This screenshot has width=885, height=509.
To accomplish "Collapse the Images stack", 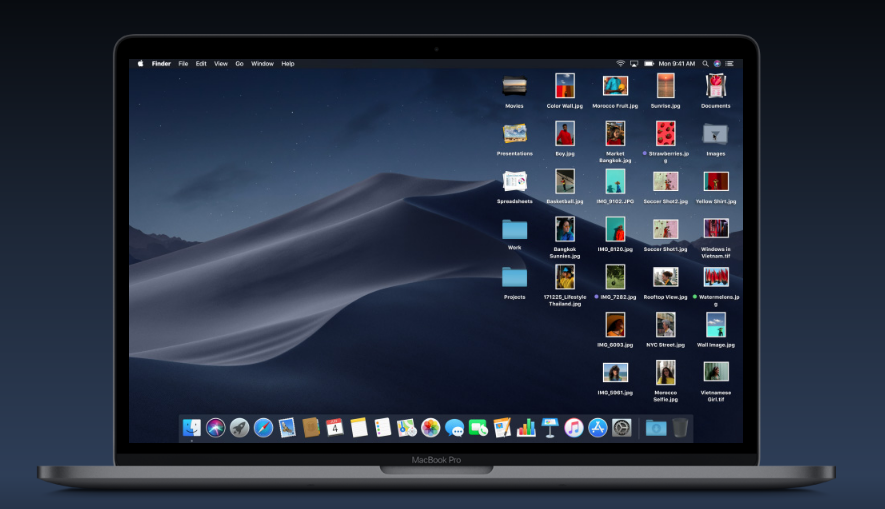I will (x=715, y=134).
